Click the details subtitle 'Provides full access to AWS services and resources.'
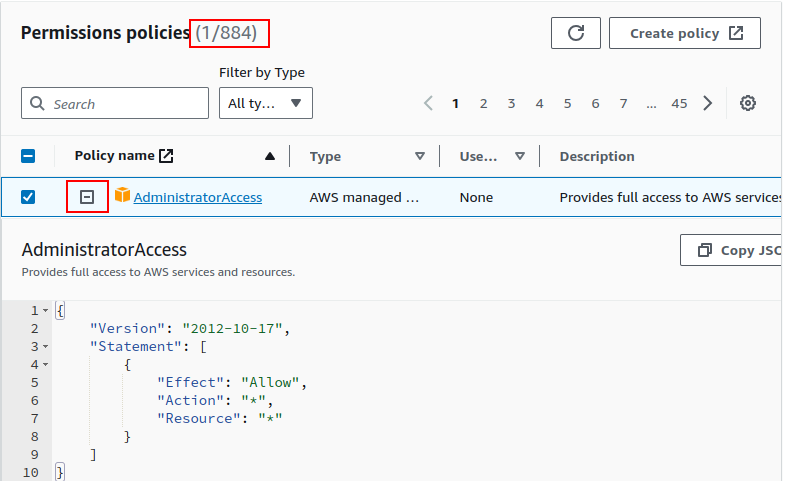This screenshot has height=481, width=785. (158, 272)
